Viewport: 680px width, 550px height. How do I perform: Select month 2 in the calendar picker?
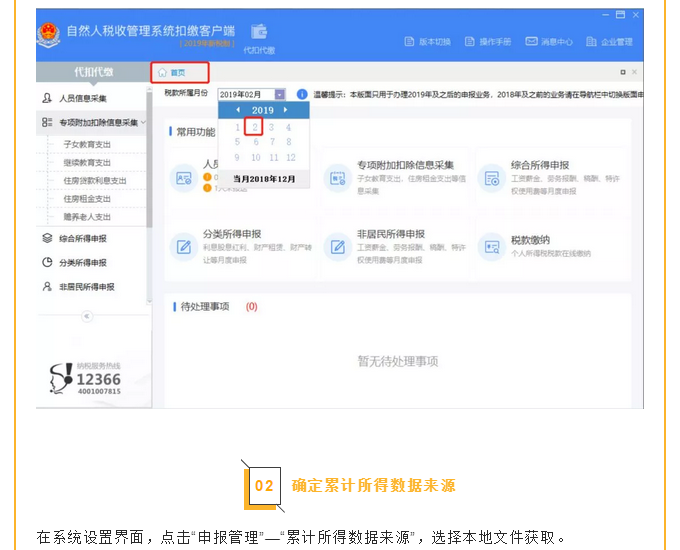[254, 127]
